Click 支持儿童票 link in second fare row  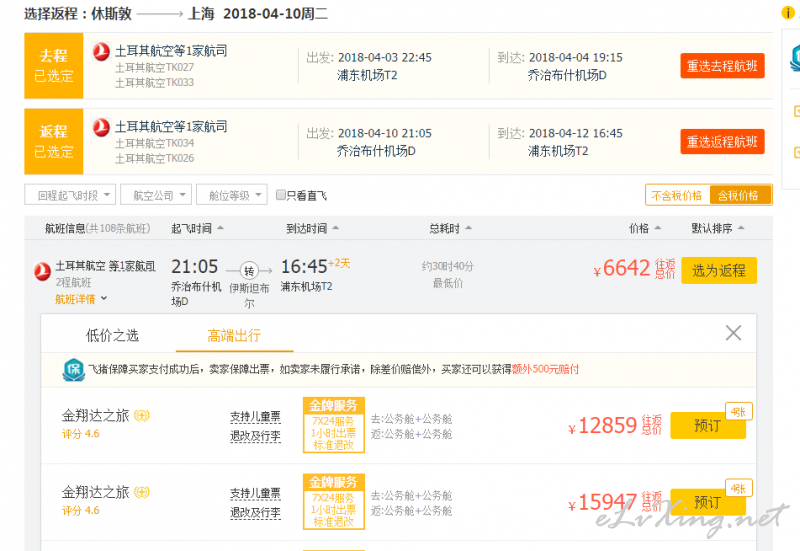[255, 493]
